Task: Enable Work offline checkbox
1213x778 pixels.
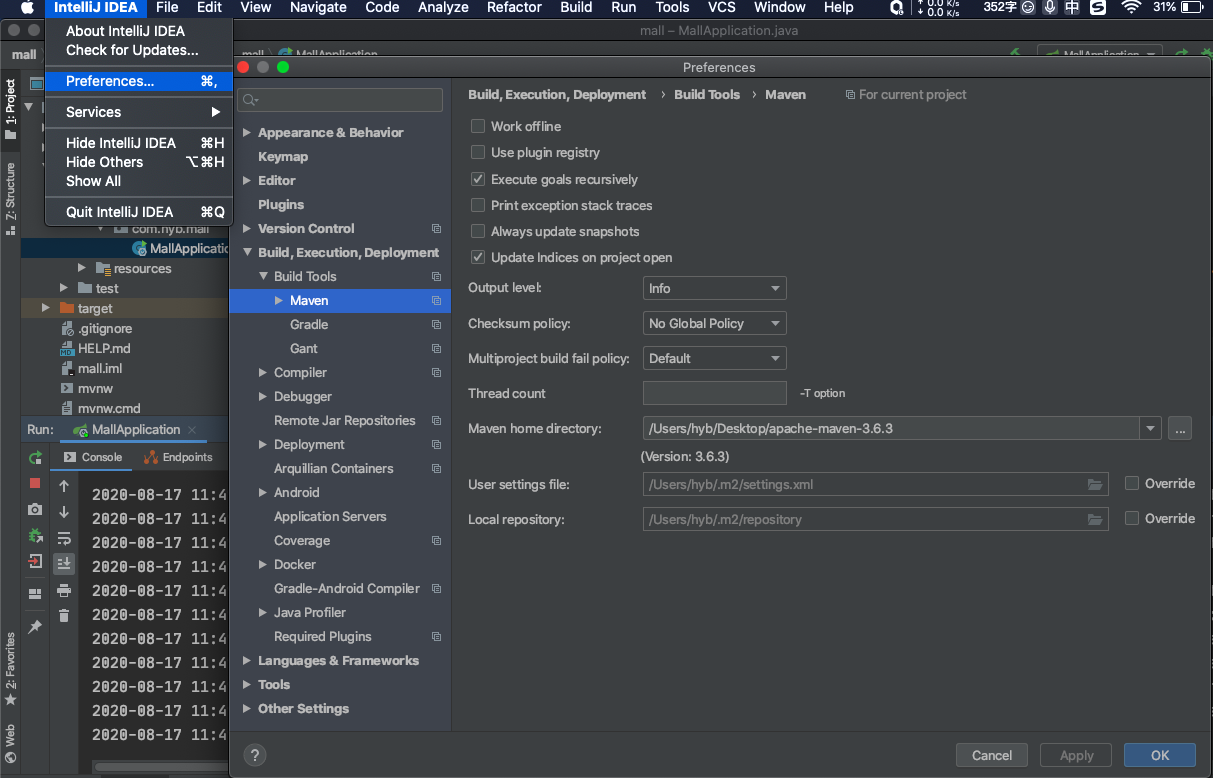Action: pos(478,126)
